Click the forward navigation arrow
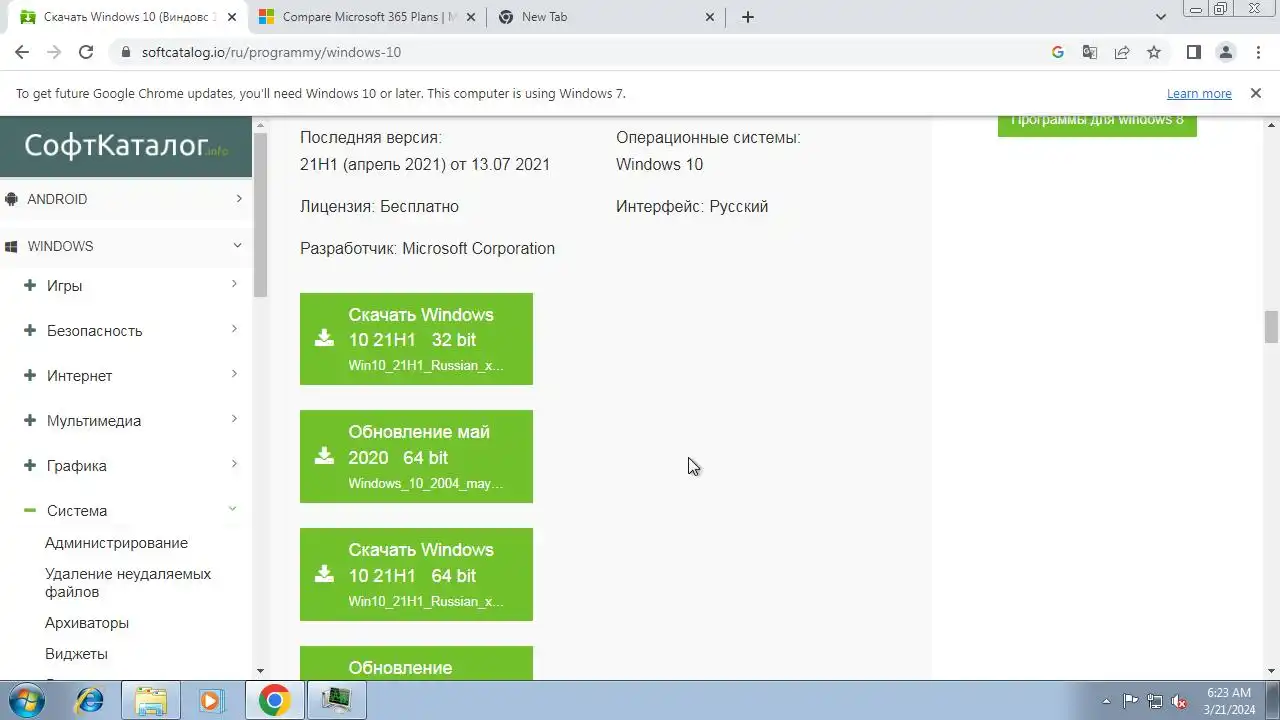 [54, 52]
